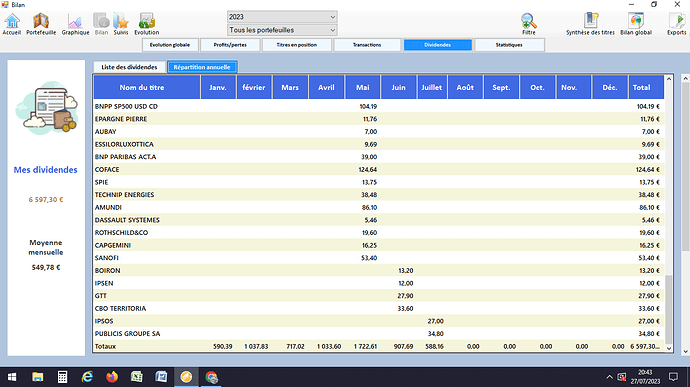Open the Portefeuille toolbar icon
This screenshot has width=690, height=387.
pos(41,24)
